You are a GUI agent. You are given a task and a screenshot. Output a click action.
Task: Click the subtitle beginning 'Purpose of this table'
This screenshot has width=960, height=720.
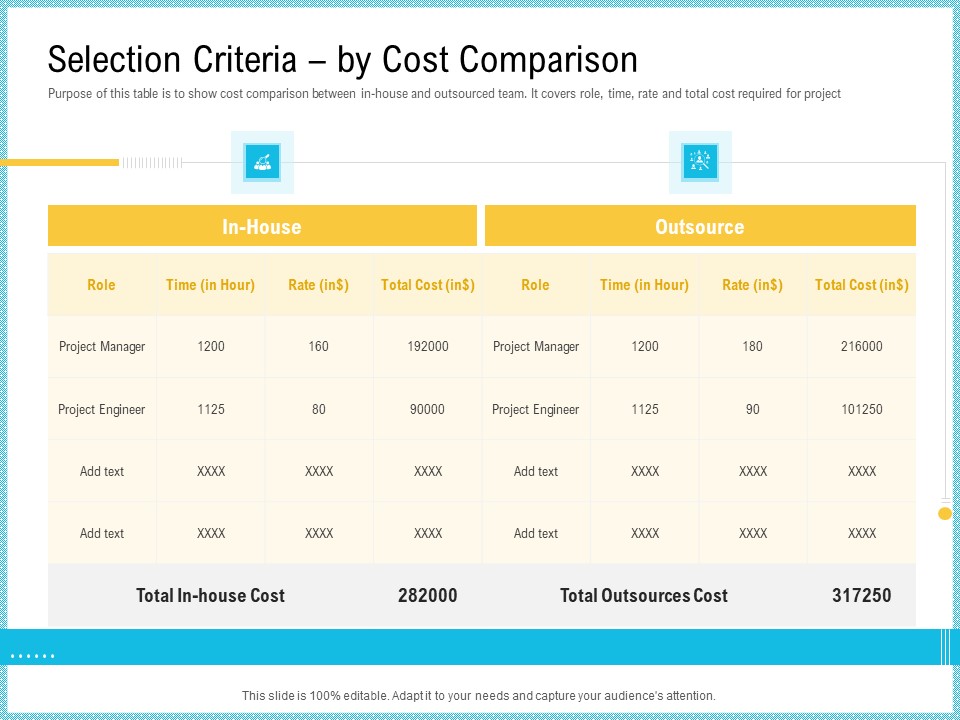click(x=444, y=94)
